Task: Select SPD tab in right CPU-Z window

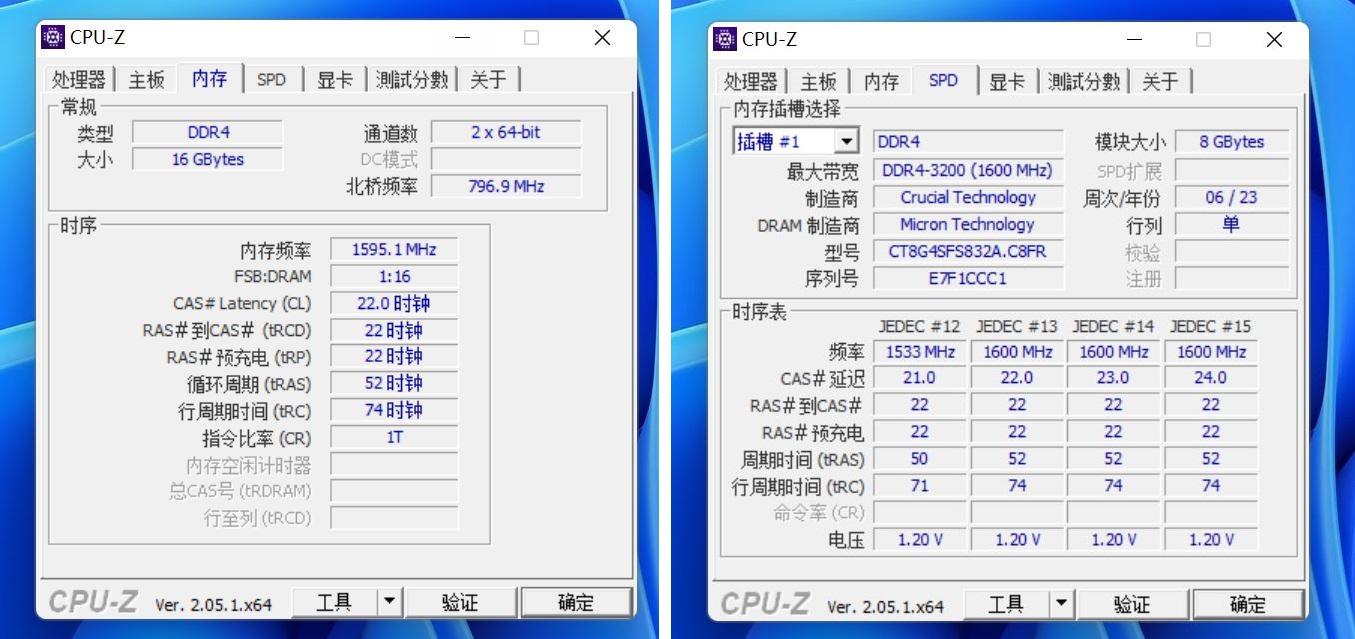Action: click(x=943, y=80)
